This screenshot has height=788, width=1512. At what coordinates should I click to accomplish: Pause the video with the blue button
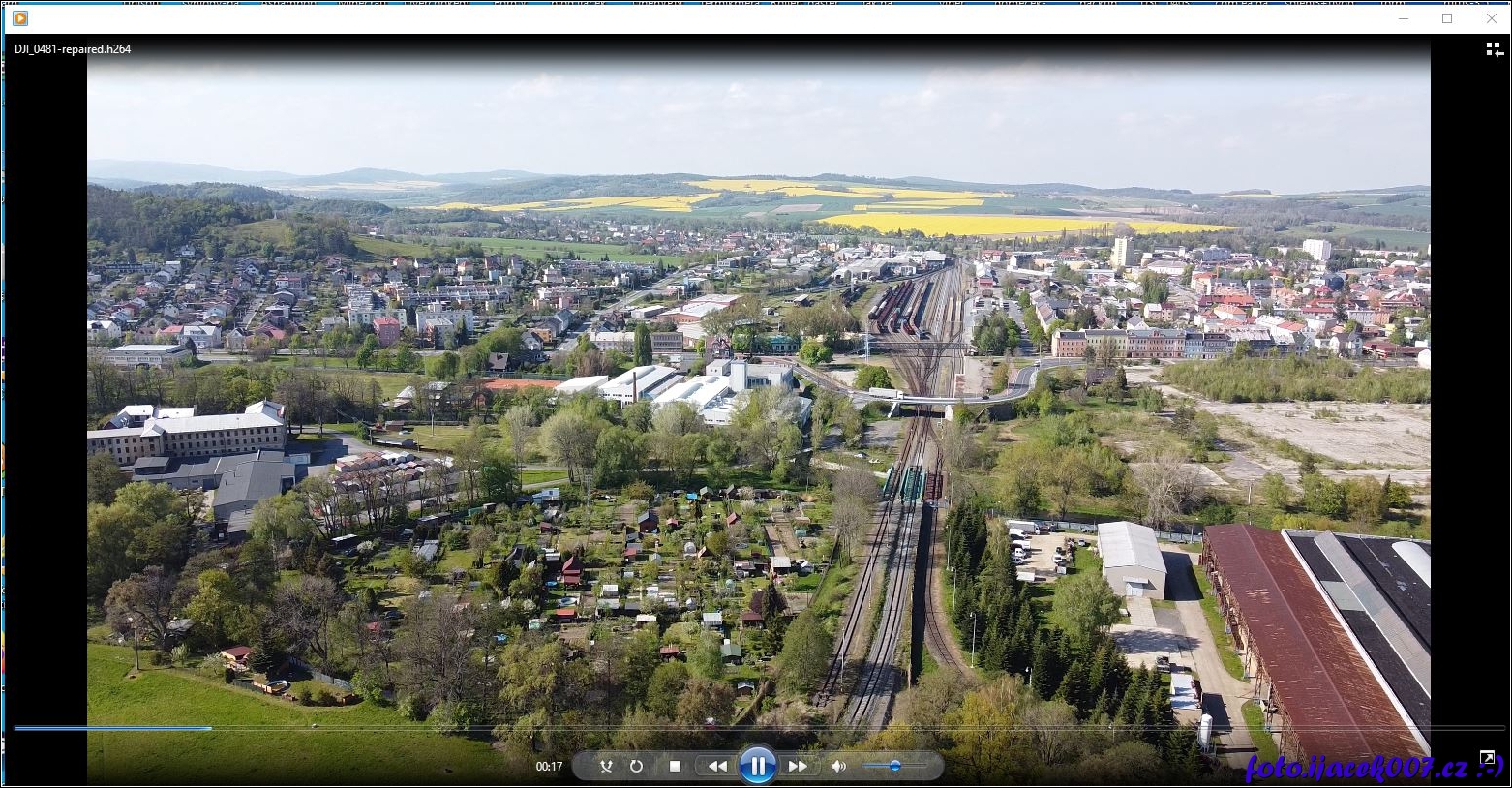tap(758, 766)
